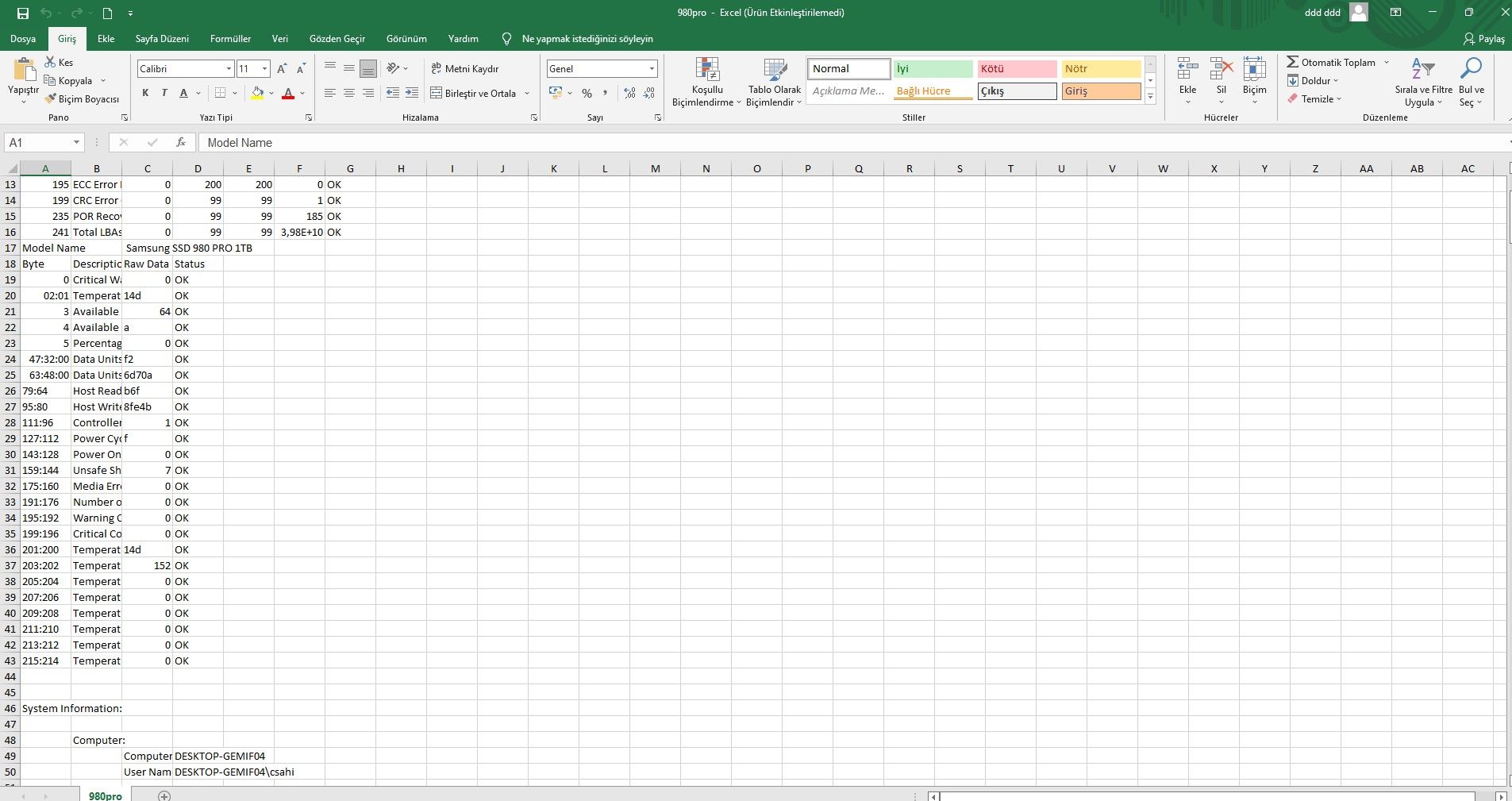Open Koşullu Biçimlendirme conditional formatting
Viewport: 1512px width, 801px height.
click(706, 82)
